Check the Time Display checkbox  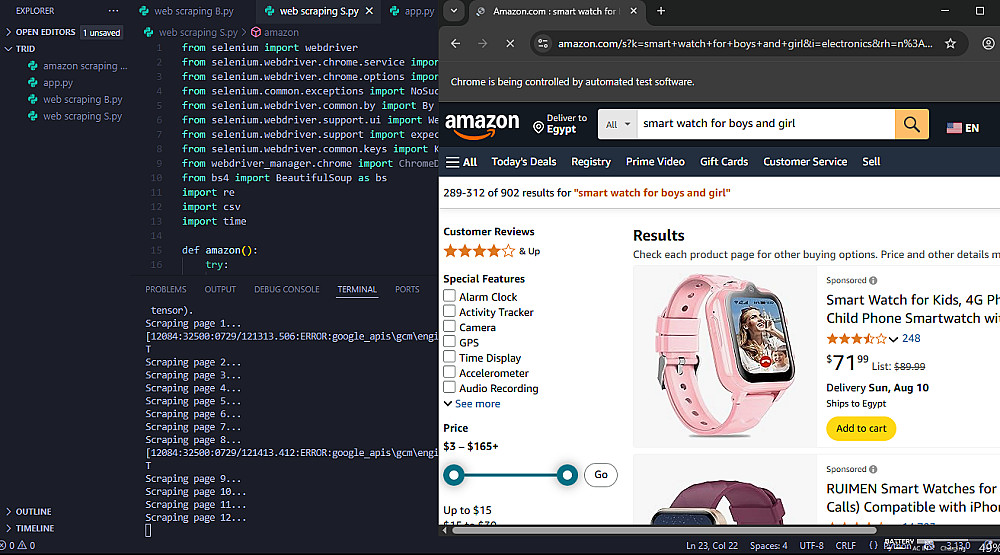pos(450,357)
